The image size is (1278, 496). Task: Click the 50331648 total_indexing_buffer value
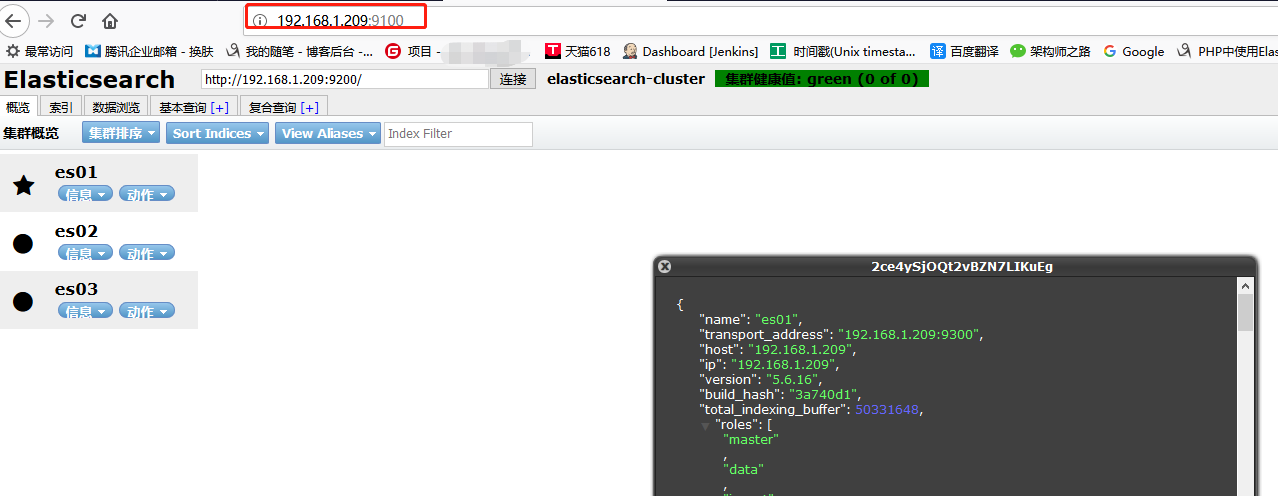coord(886,409)
